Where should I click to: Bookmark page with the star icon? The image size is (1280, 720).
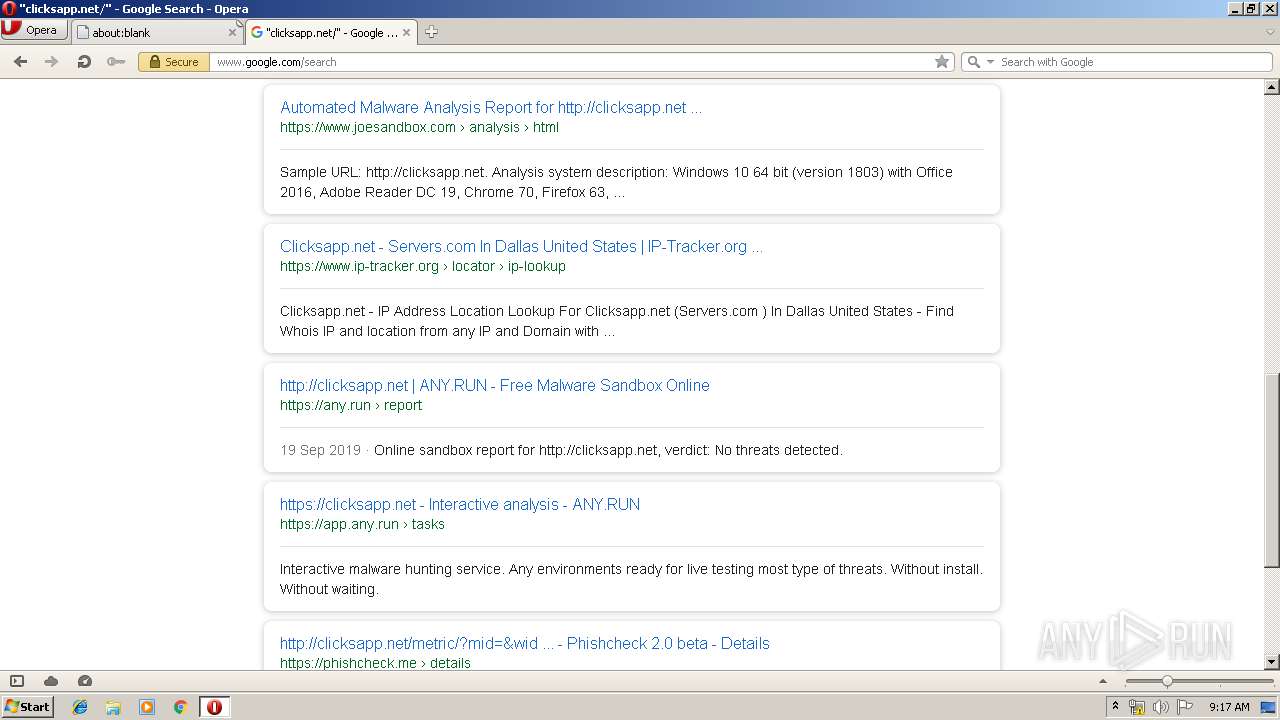point(941,62)
